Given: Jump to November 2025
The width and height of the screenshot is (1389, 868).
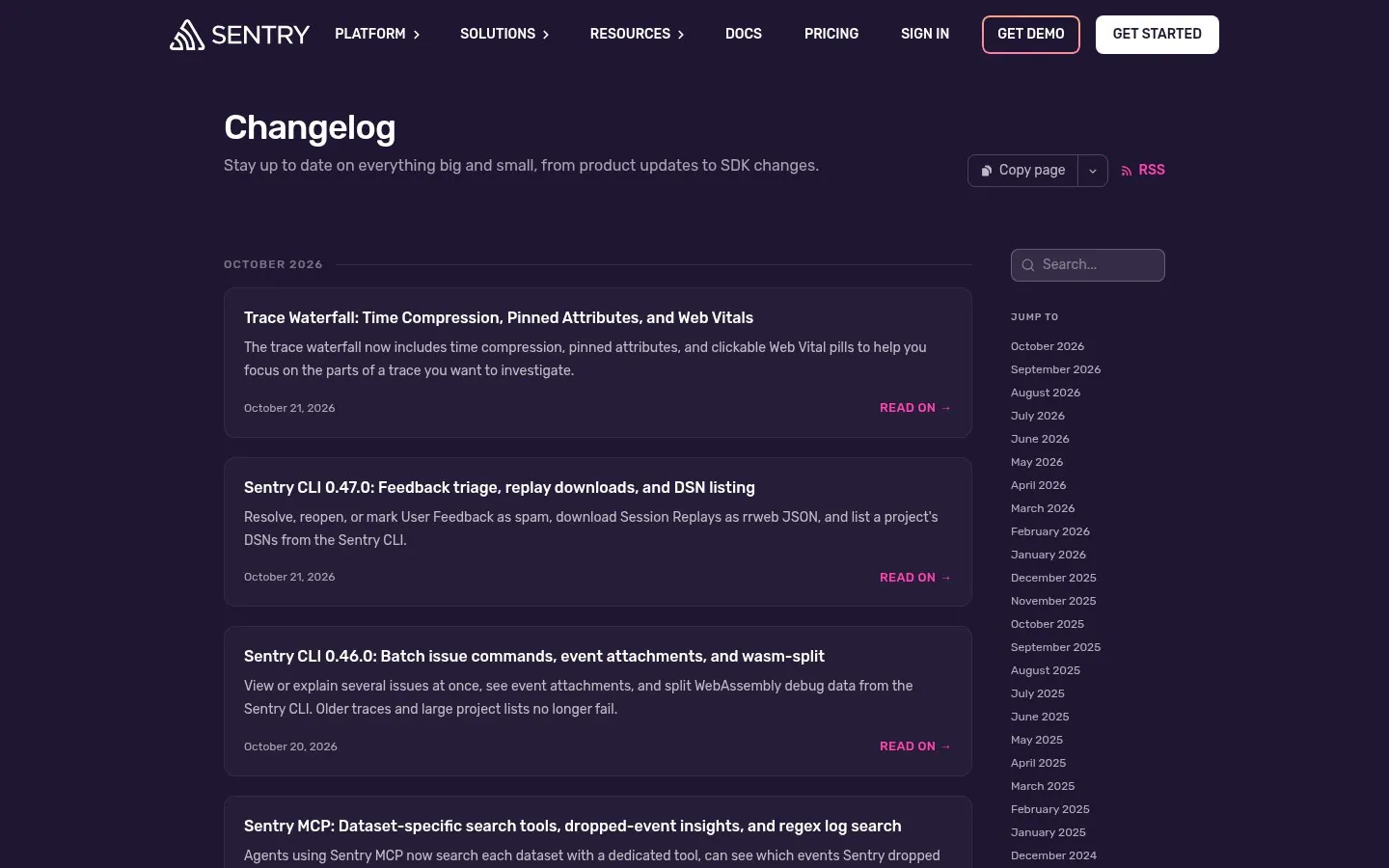Looking at the screenshot, I should pos(1053,601).
